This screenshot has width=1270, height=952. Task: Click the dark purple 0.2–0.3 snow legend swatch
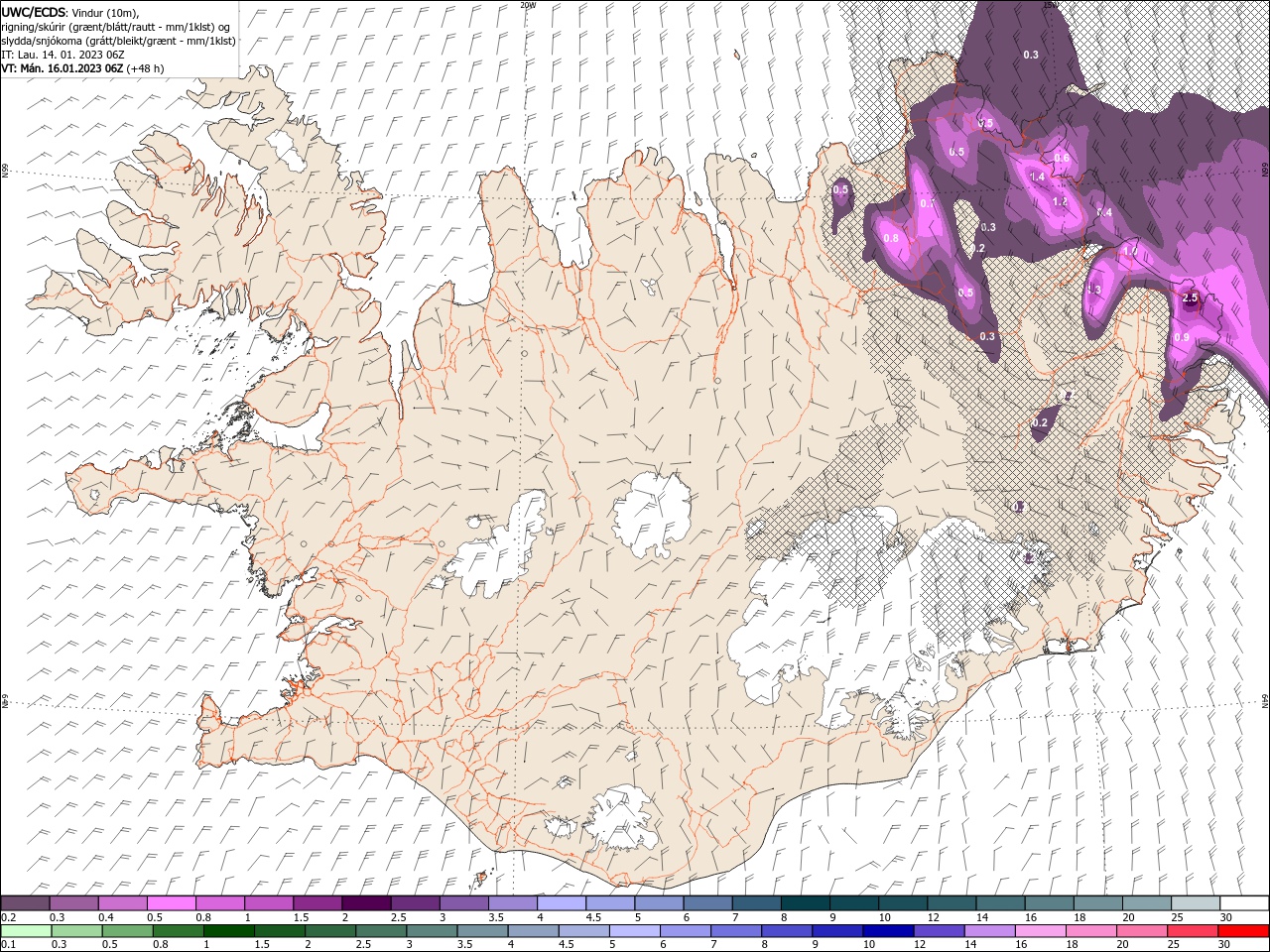point(26,903)
